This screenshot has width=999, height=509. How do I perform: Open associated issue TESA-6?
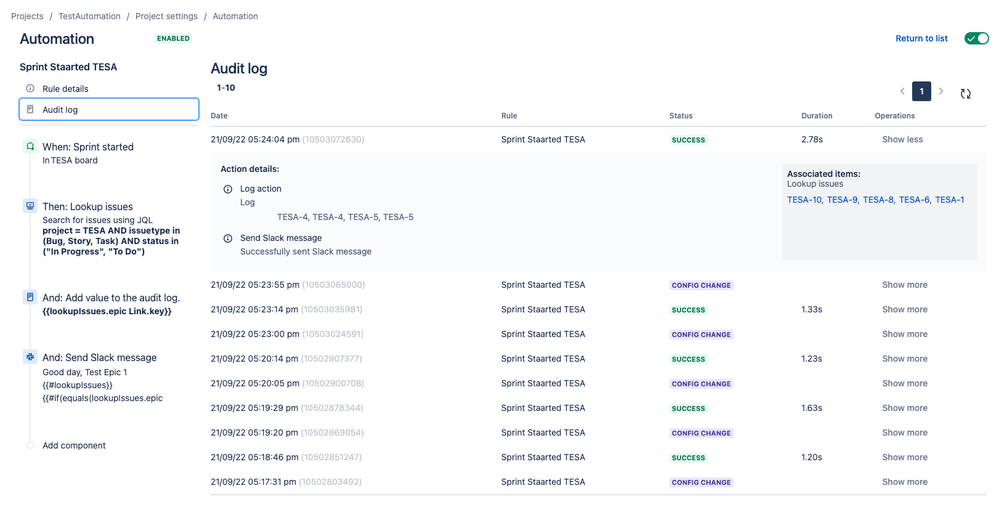[914, 200]
